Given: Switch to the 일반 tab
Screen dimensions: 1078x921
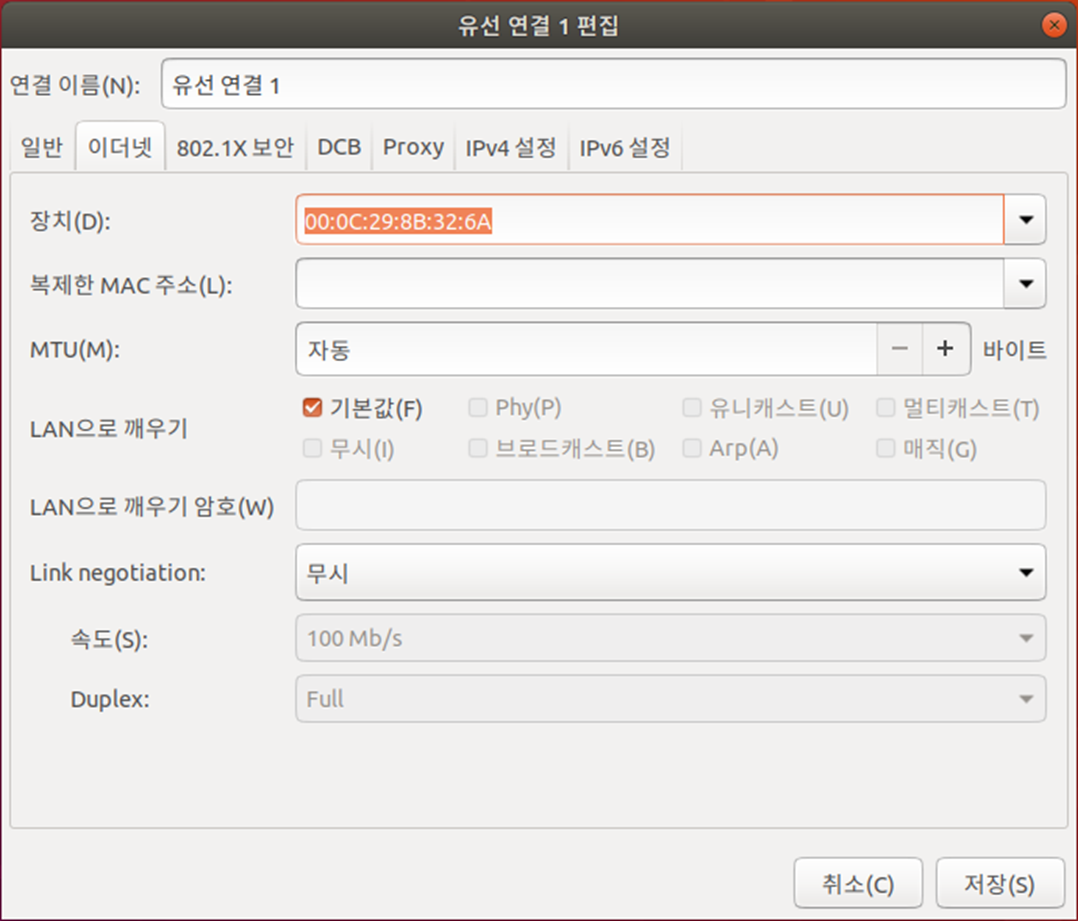Looking at the screenshot, I should pyautogui.click(x=42, y=148).
